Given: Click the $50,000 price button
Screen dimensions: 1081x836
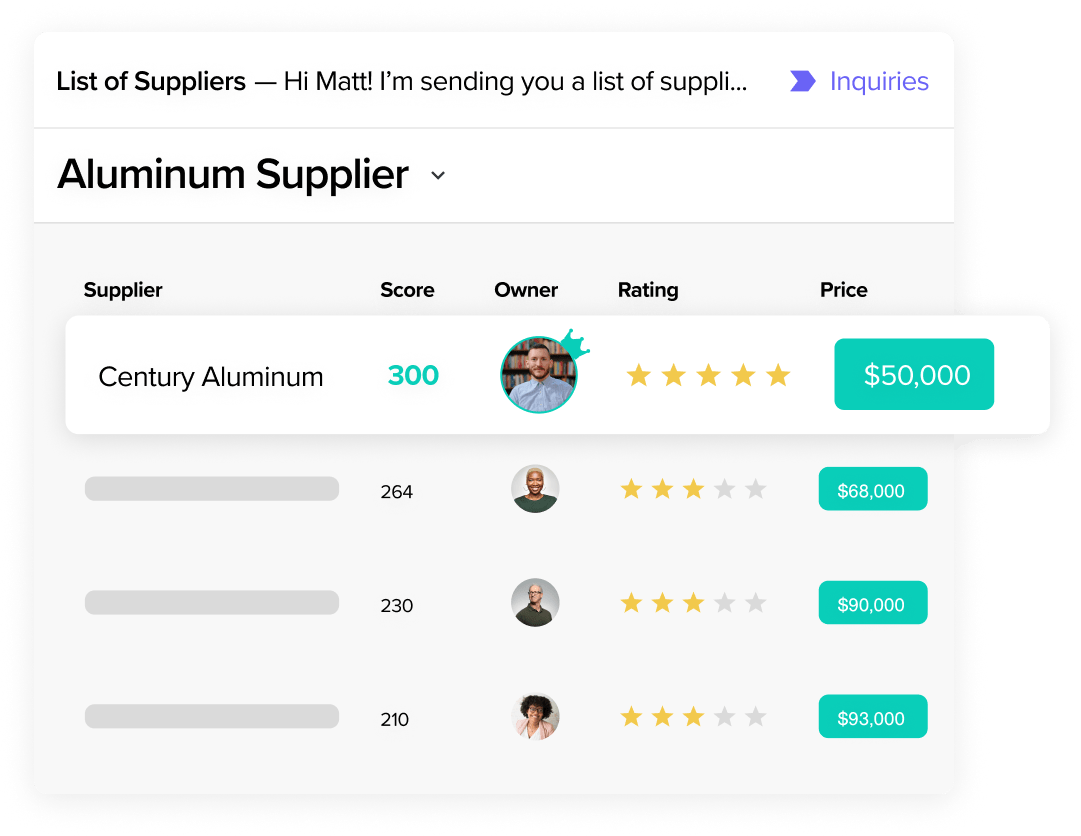Looking at the screenshot, I should (914, 374).
